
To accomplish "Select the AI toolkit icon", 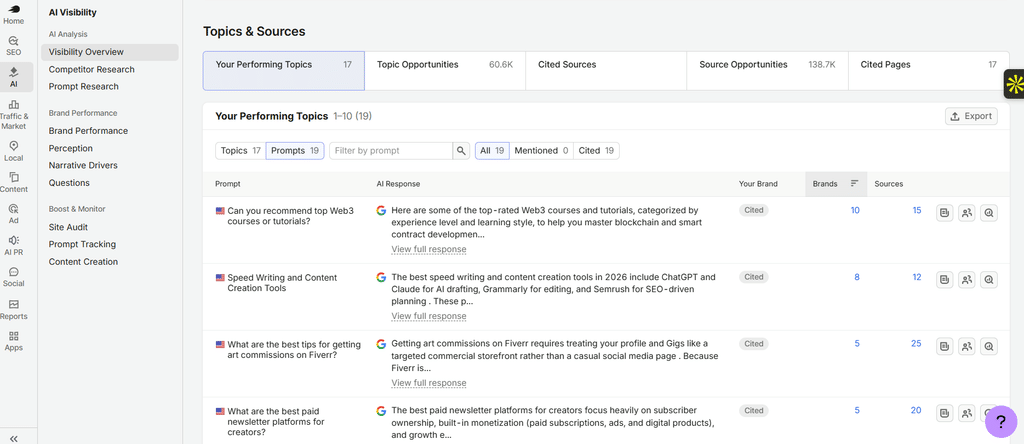I will [14, 77].
